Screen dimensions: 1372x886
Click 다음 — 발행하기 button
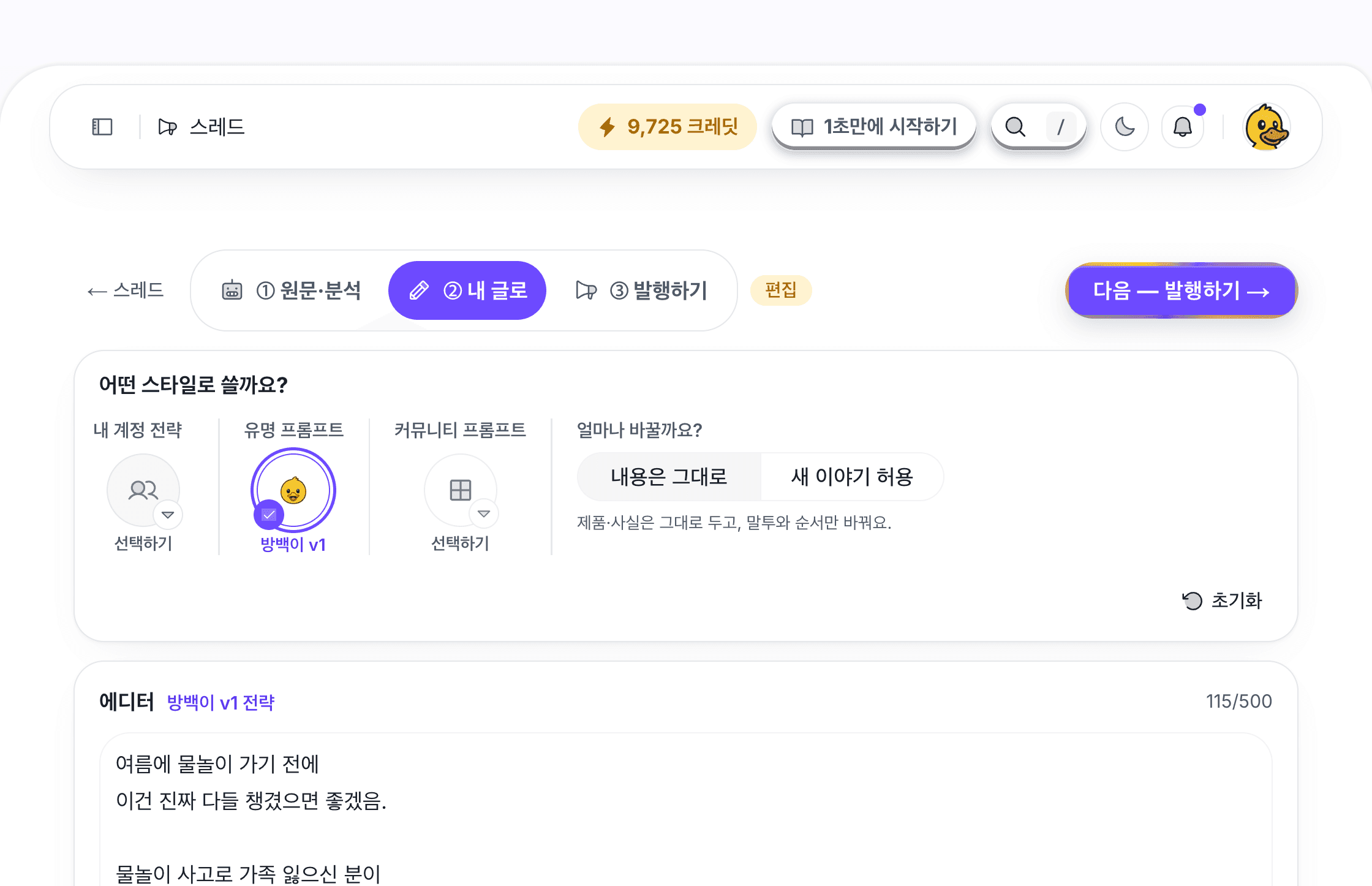tap(1182, 290)
